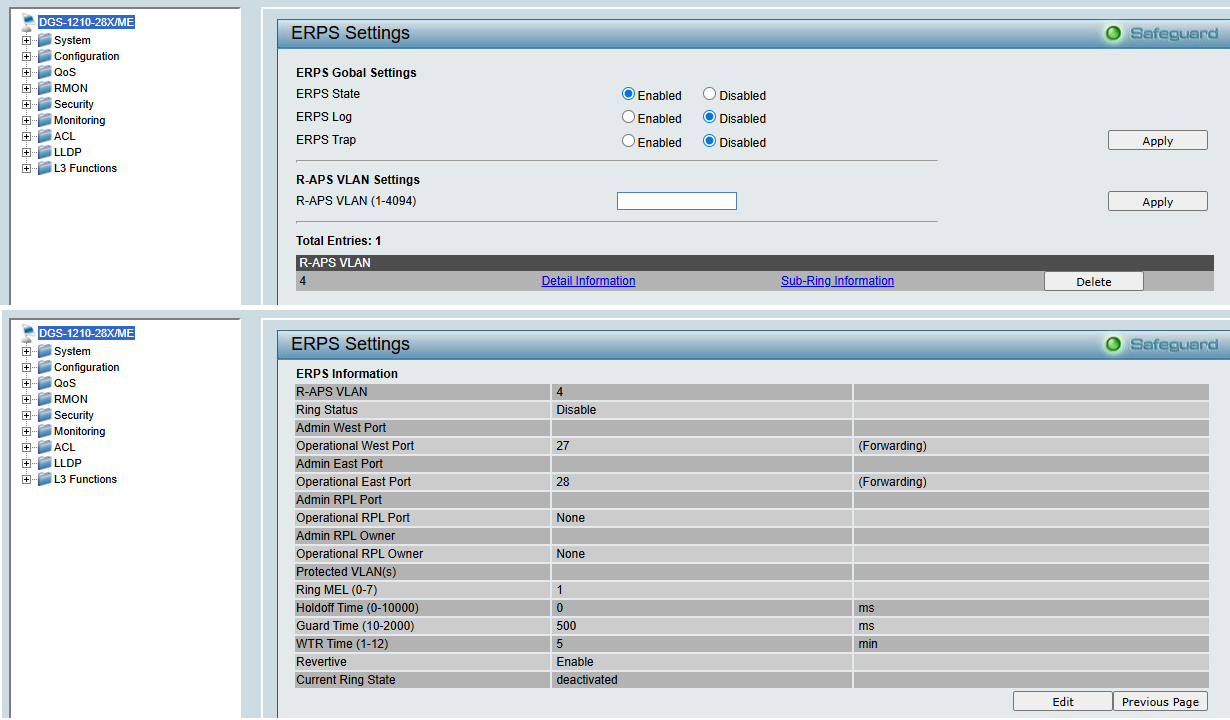The height and width of the screenshot is (720, 1230).
Task: Click the RMON folder icon in the tree beside ERPS Information
Action: (x=45, y=399)
